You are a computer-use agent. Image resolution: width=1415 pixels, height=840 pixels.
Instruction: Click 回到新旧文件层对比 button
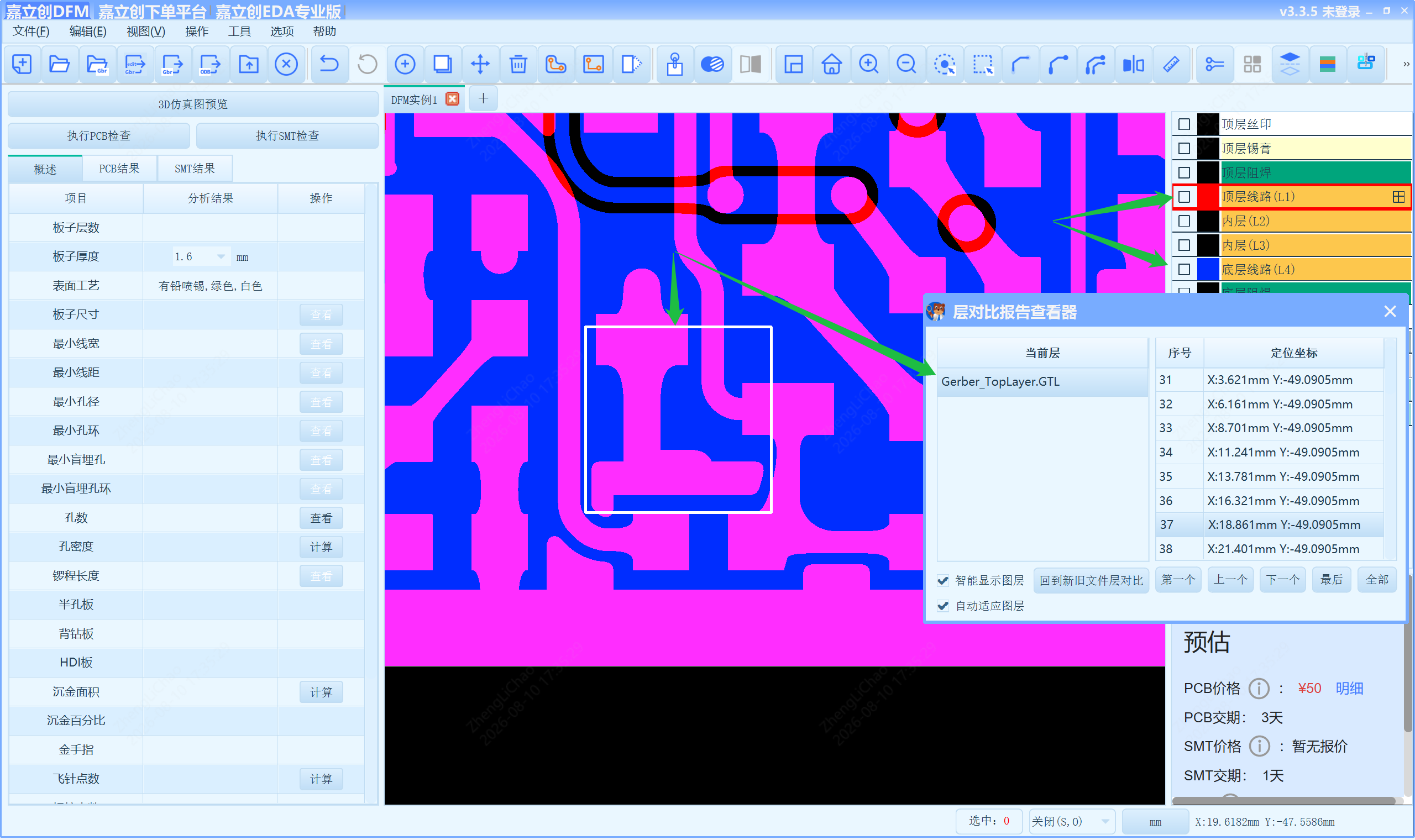[x=1091, y=581]
